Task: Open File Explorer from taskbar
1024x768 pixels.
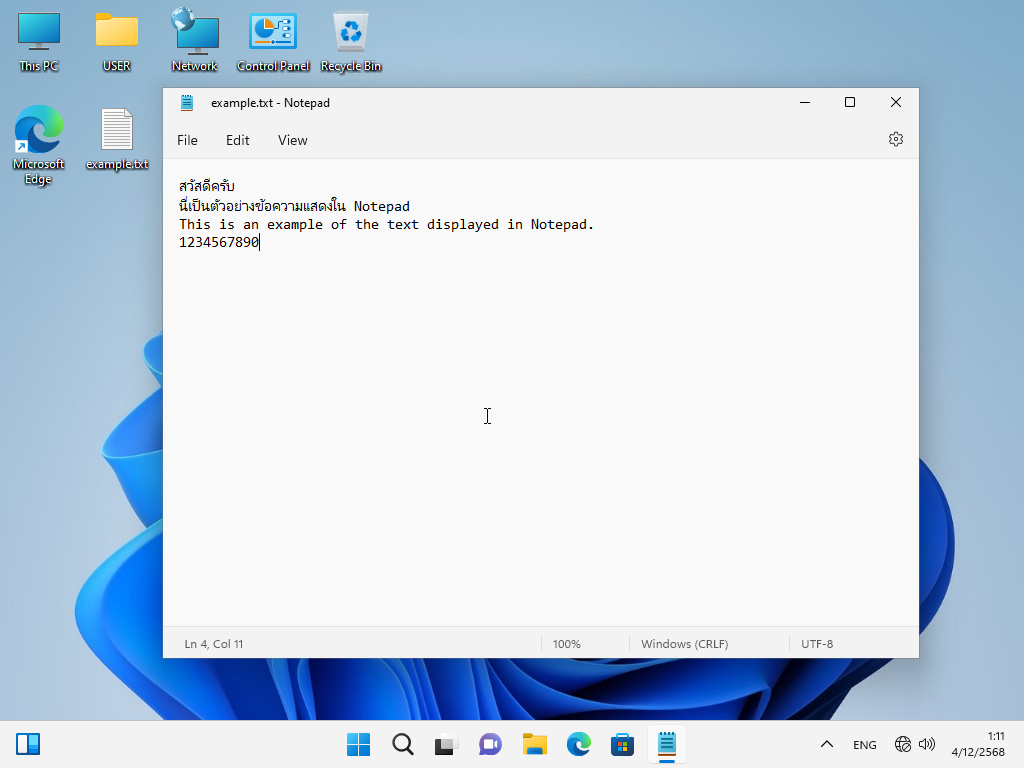Action: click(534, 744)
